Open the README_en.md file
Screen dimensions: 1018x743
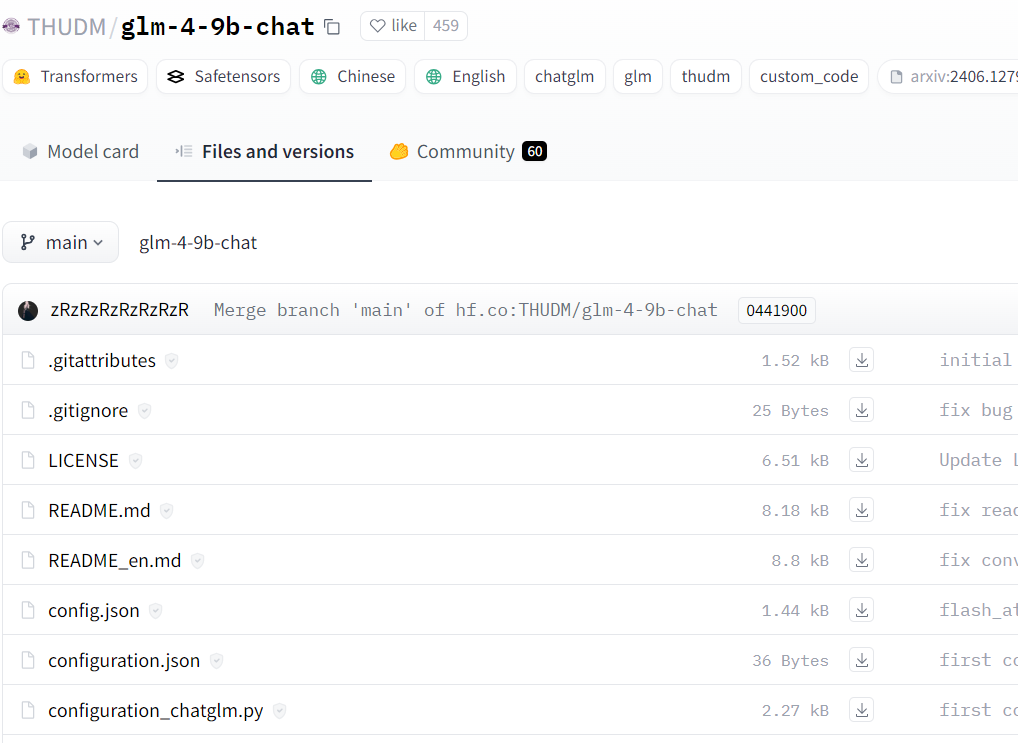point(114,560)
